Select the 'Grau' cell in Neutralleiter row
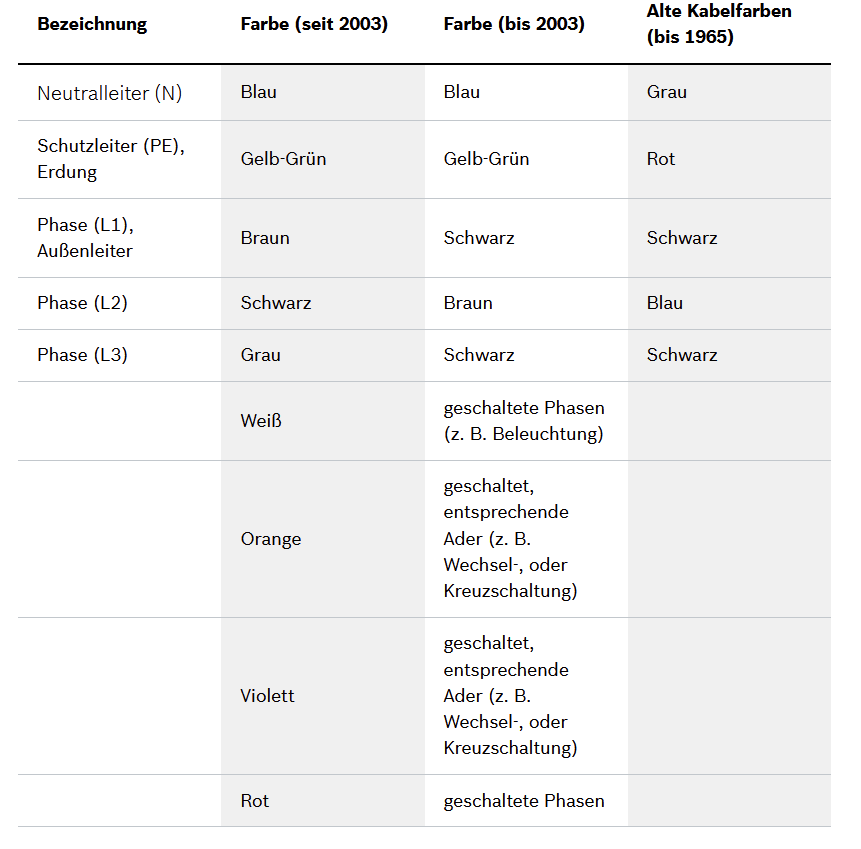Image resolution: width=861 pixels, height=849 pixels. click(667, 92)
